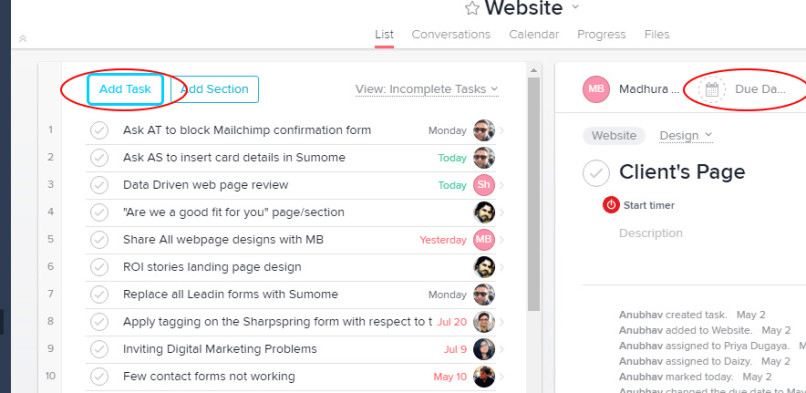
Task: Open the Calendar tab
Action: tap(534, 34)
